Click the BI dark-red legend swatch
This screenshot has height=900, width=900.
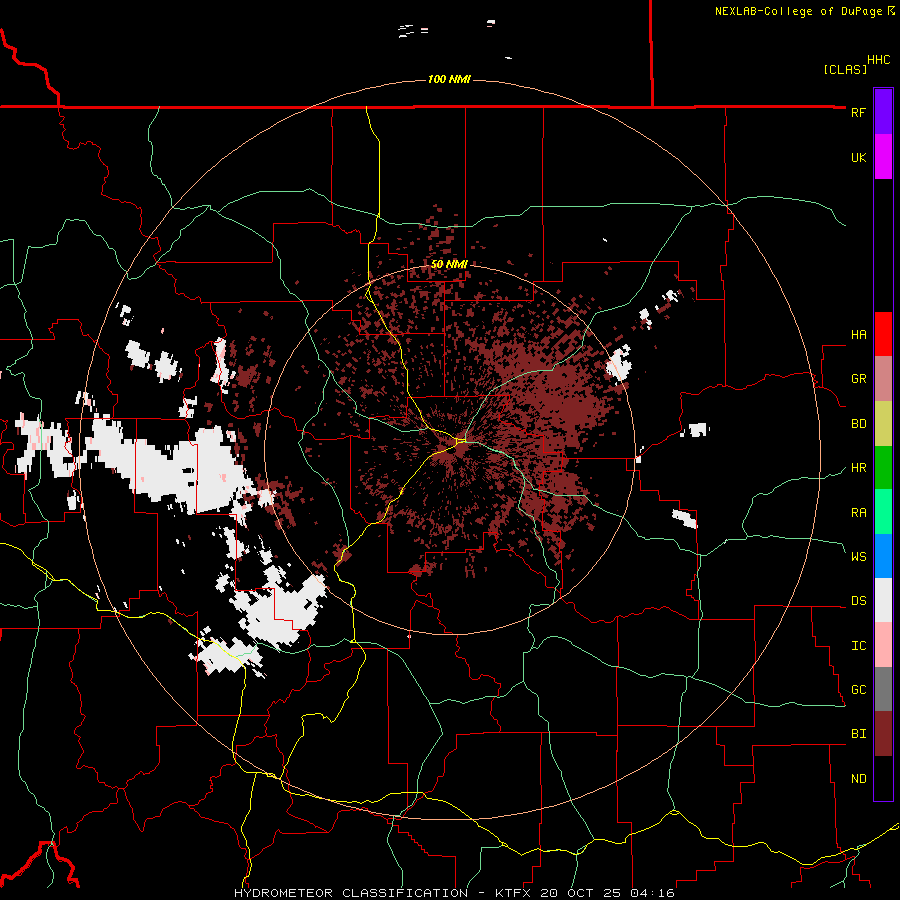883,734
